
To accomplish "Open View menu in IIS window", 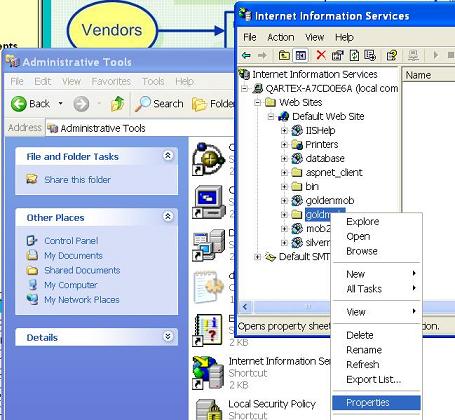I will tap(314, 37).
